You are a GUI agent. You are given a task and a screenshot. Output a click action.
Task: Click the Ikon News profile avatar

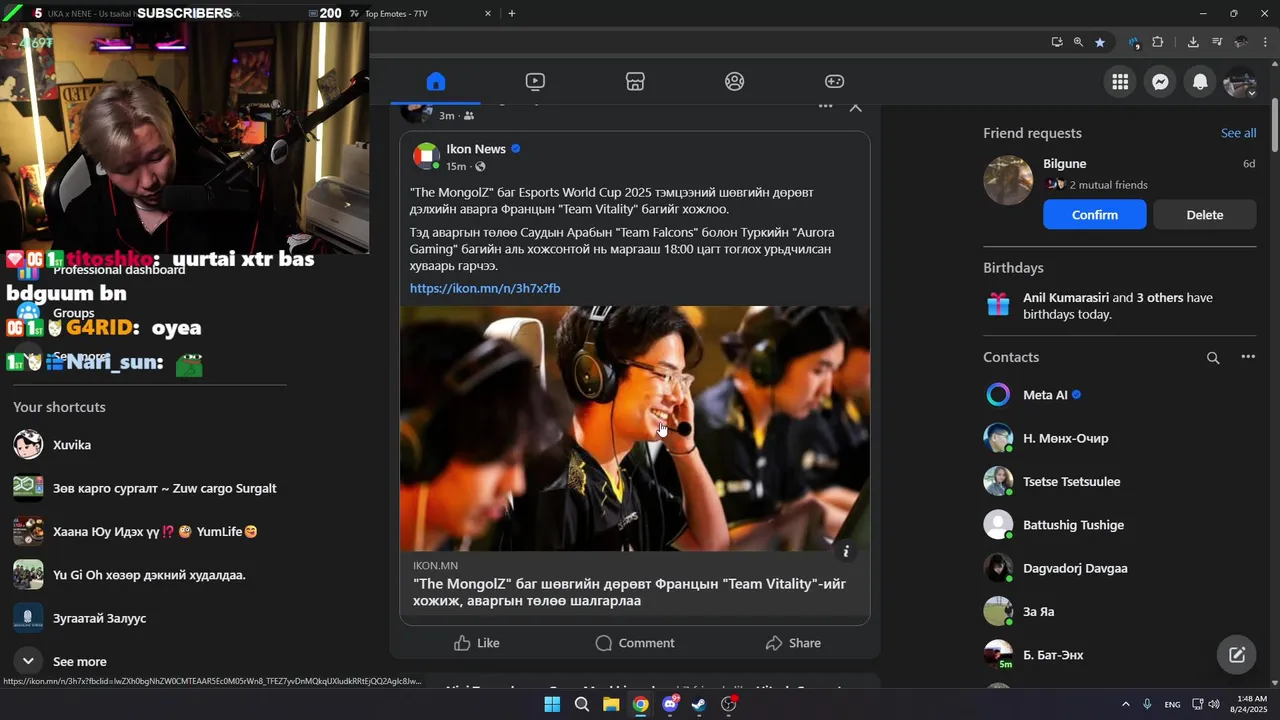coord(426,156)
